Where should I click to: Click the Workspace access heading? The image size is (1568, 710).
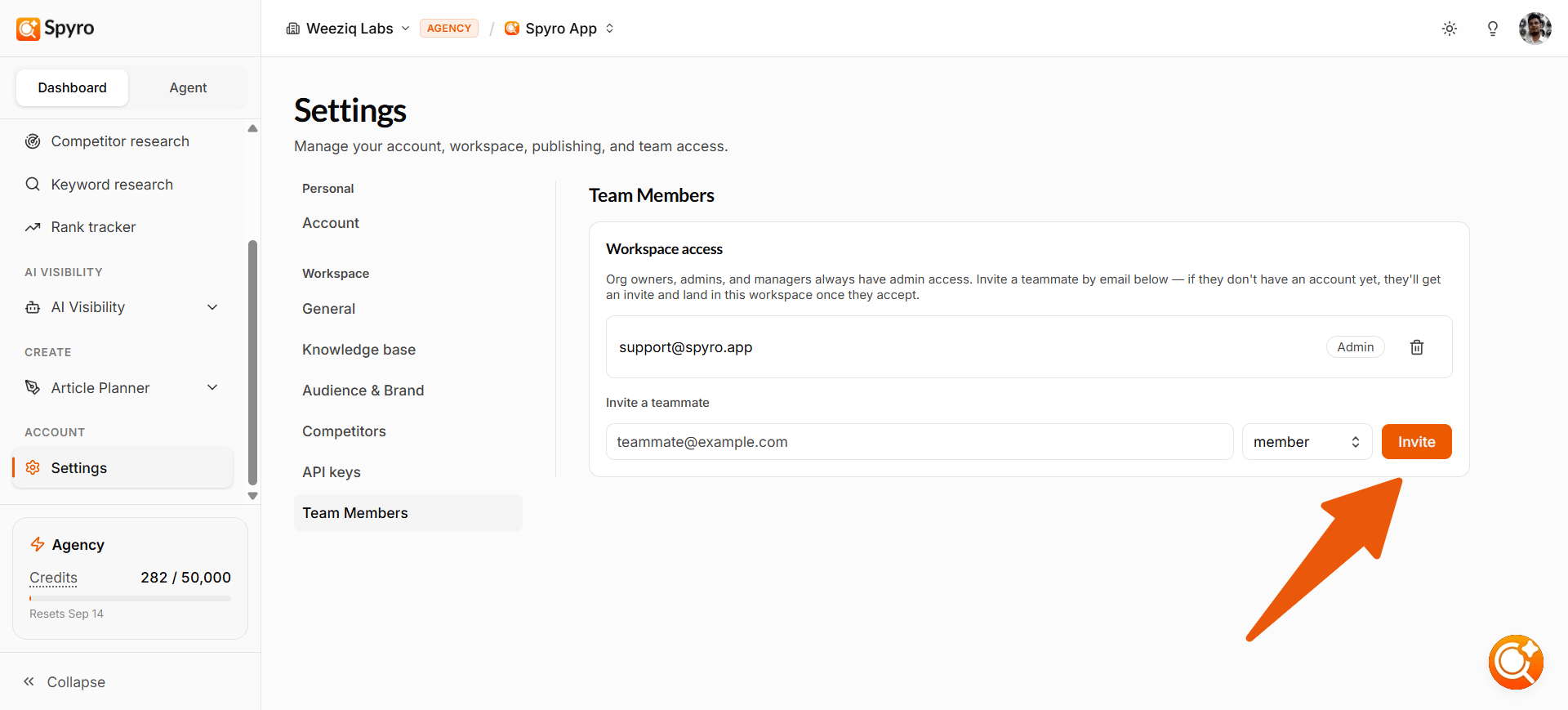[664, 249]
